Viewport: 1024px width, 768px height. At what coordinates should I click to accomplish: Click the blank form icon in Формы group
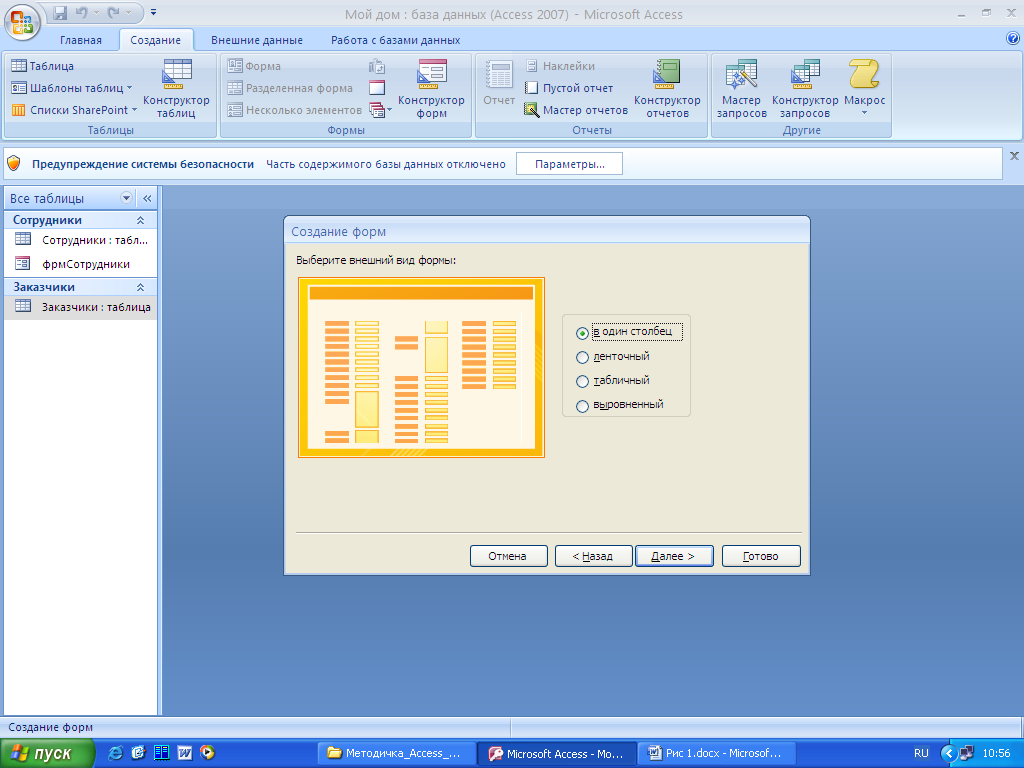pos(377,88)
